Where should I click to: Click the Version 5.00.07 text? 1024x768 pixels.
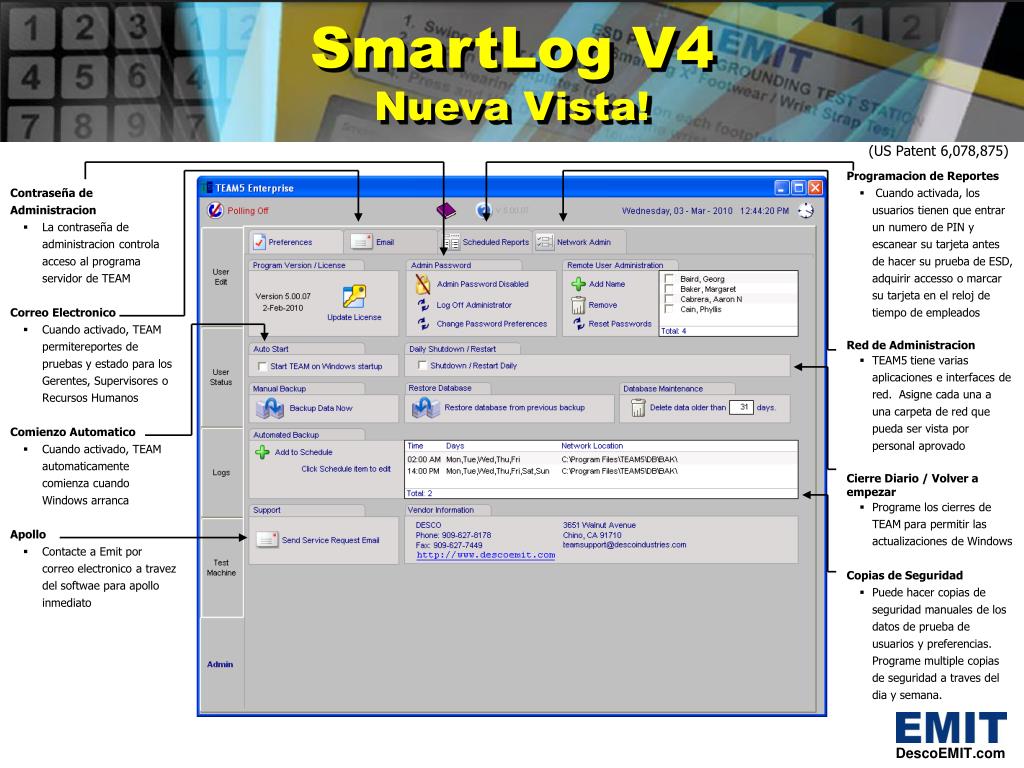(283, 296)
